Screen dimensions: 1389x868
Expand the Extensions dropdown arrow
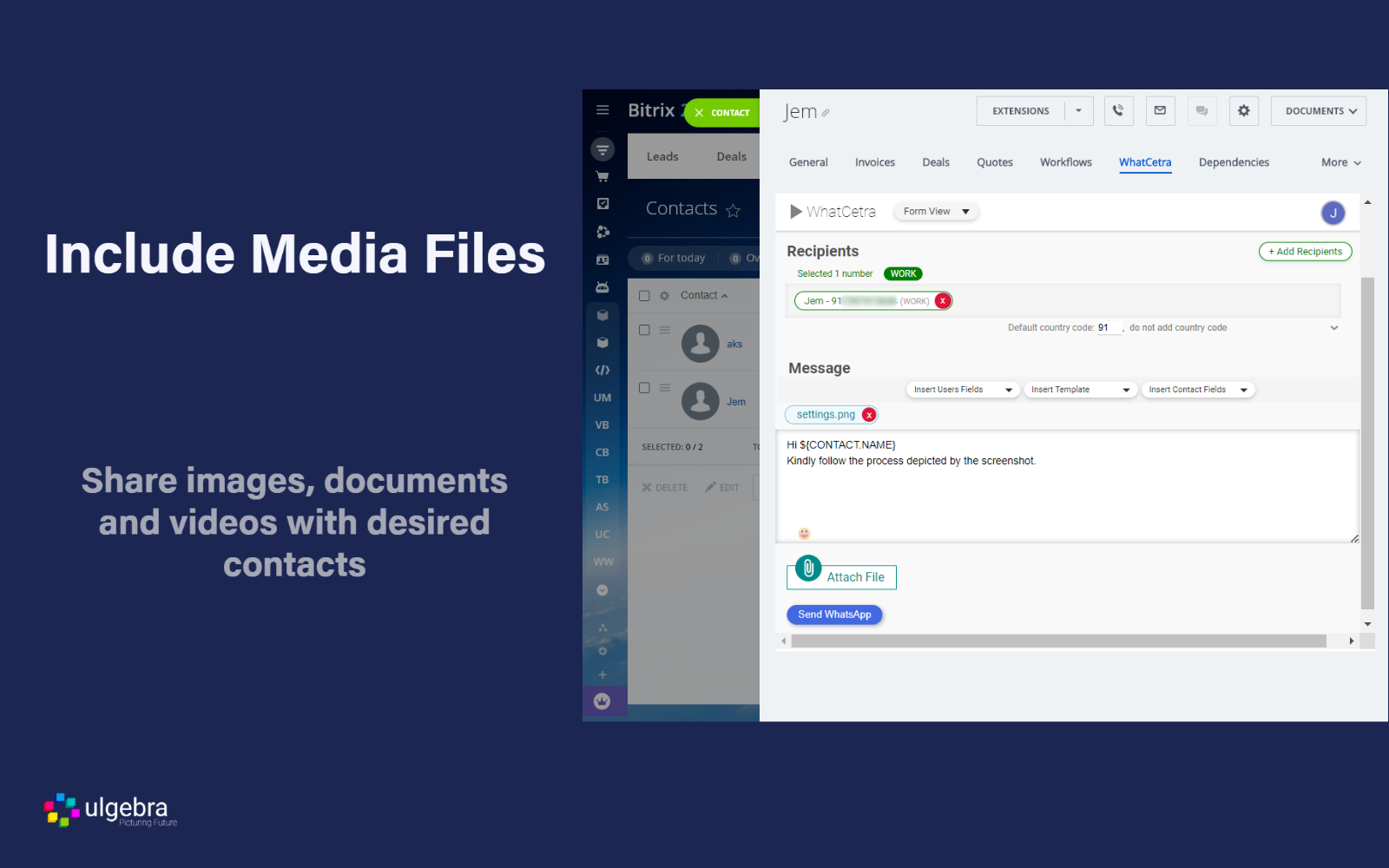pyautogui.click(x=1079, y=111)
